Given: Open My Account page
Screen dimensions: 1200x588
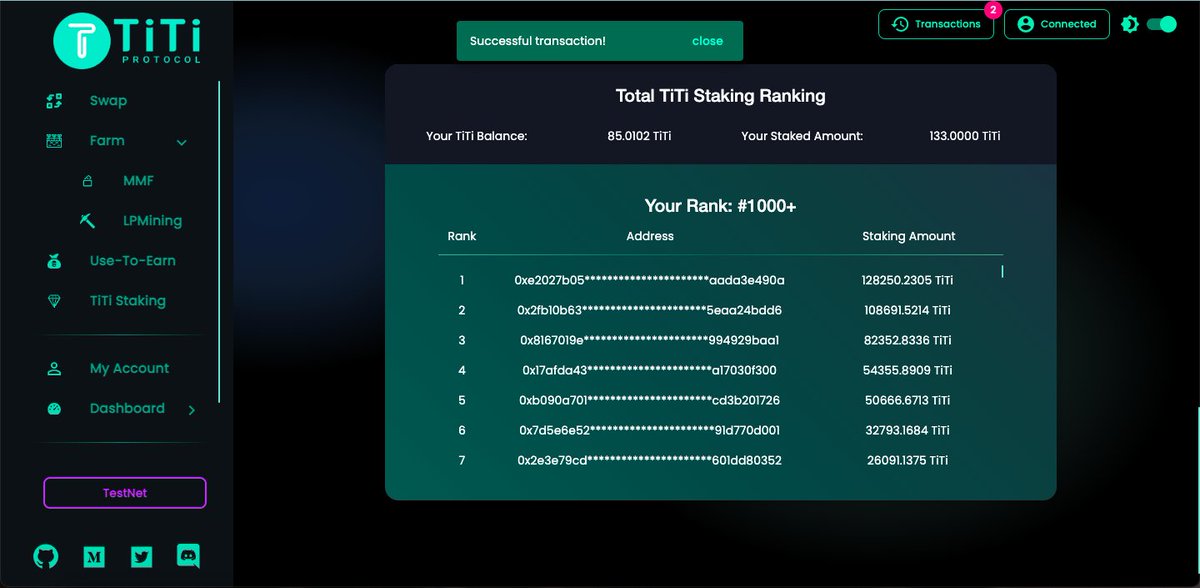Looking at the screenshot, I should click(130, 368).
